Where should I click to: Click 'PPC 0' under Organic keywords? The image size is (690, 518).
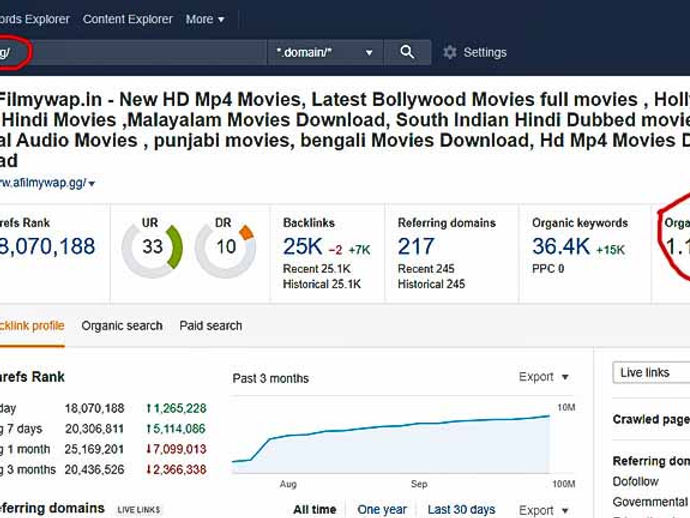pos(548,269)
